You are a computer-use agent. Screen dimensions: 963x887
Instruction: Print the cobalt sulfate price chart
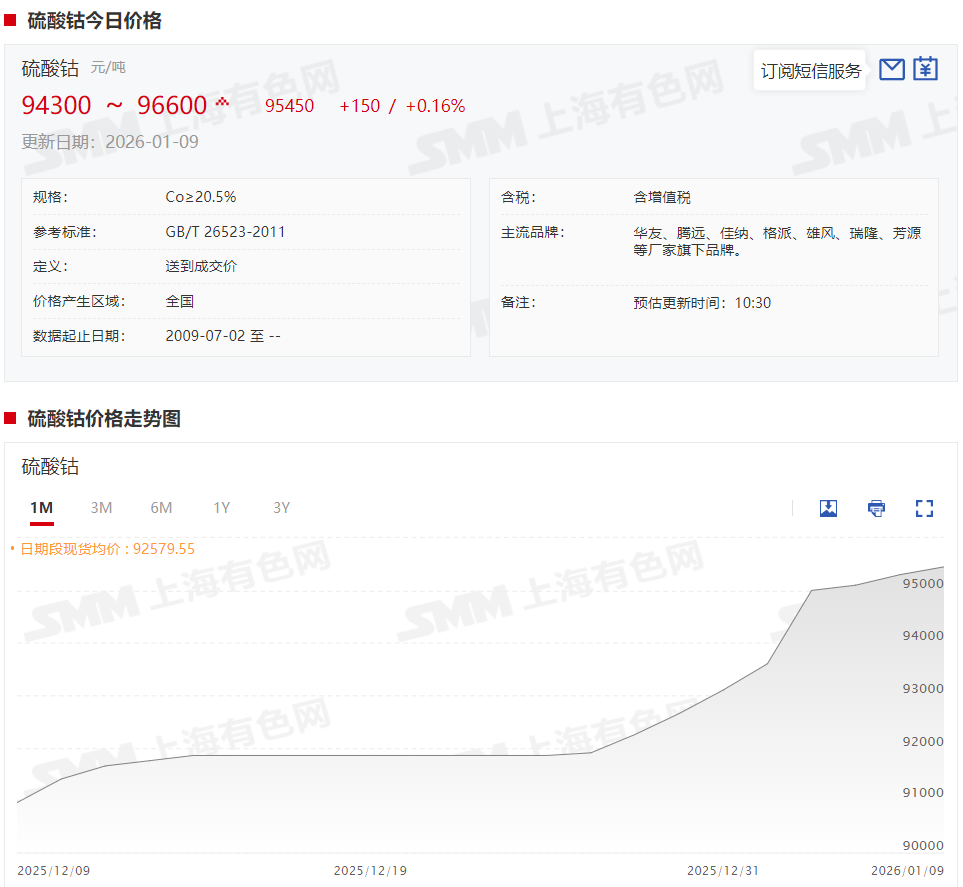pyautogui.click(x=876, y=508)
